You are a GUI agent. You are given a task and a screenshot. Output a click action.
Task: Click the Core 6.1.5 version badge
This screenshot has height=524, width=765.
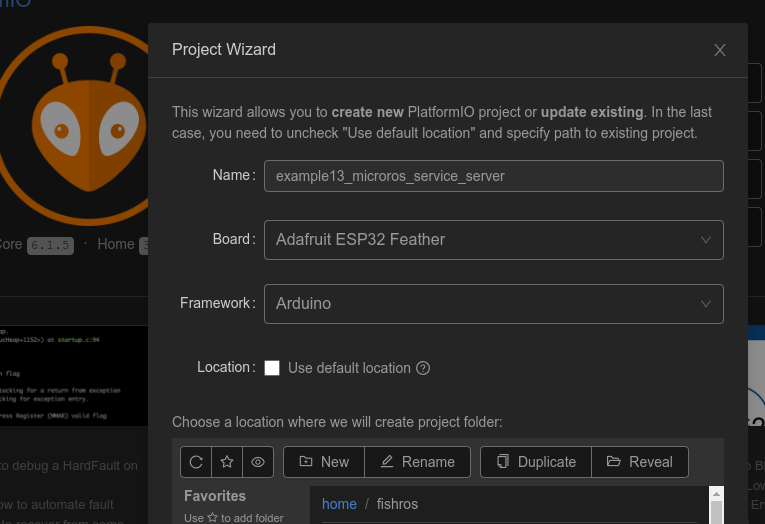pos(49,245)
